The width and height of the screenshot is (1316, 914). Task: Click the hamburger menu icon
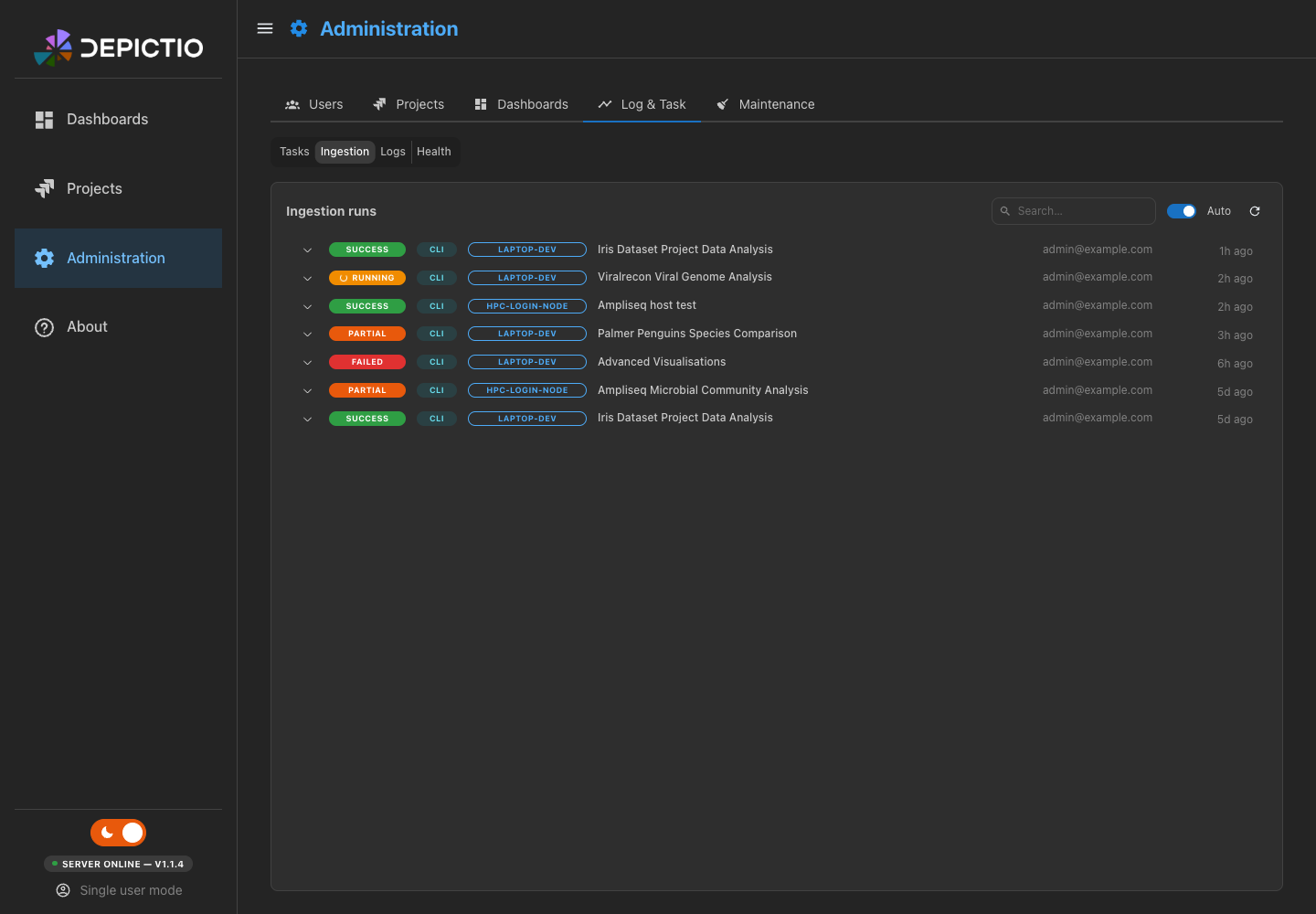265,28
